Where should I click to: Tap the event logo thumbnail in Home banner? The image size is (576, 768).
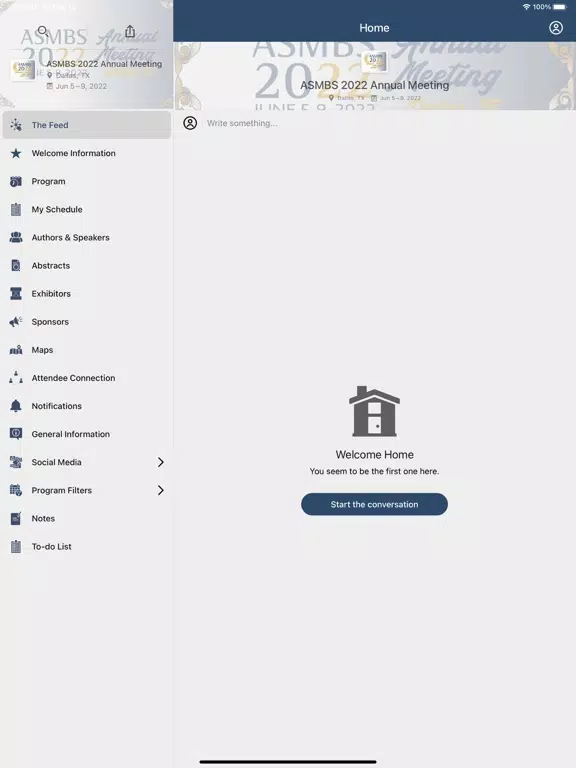[x=374, y=62]
